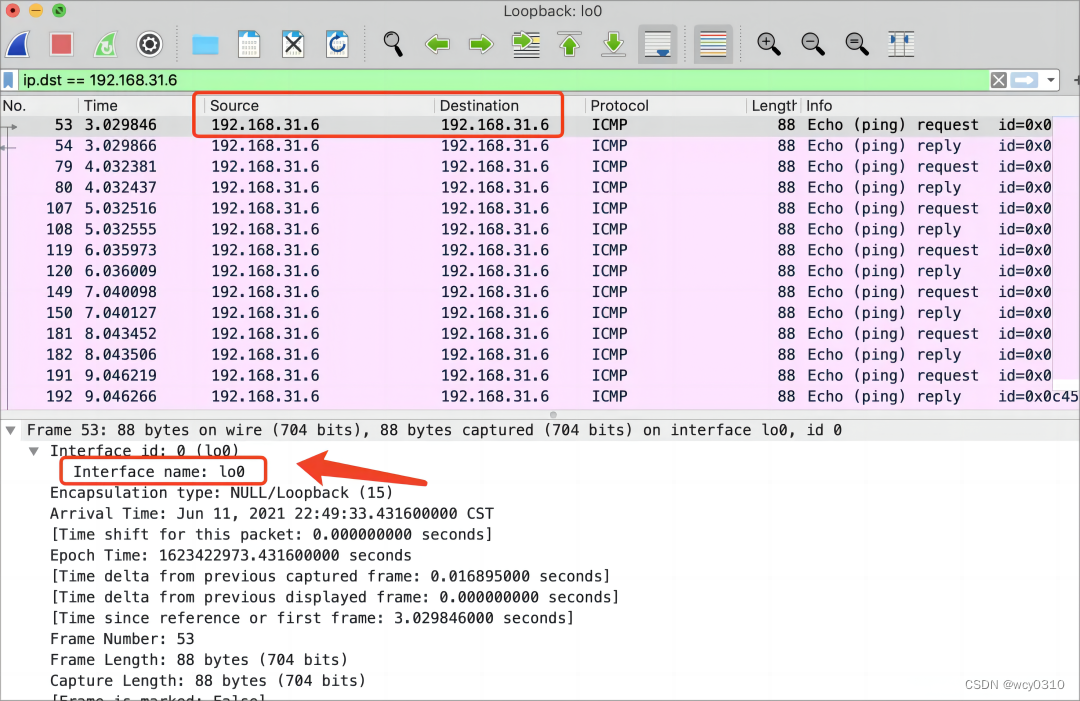This screenshot has height=701, width=1080.
Task: Toggle packet colorizing rules
Action: [713, 45]
